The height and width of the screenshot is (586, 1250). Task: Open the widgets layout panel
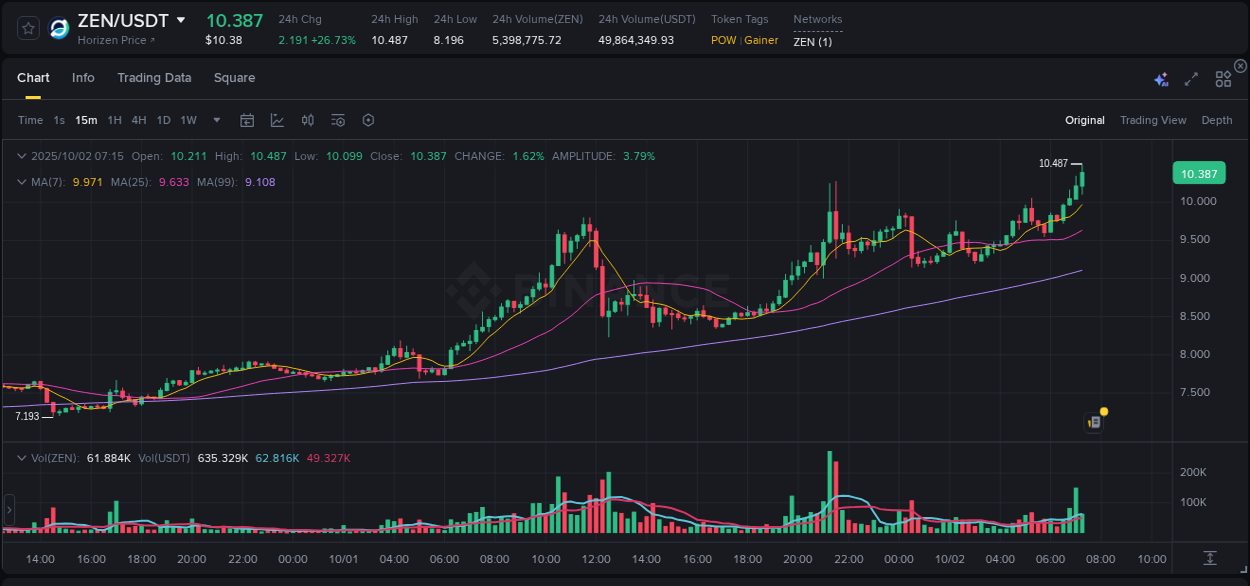1223,78
